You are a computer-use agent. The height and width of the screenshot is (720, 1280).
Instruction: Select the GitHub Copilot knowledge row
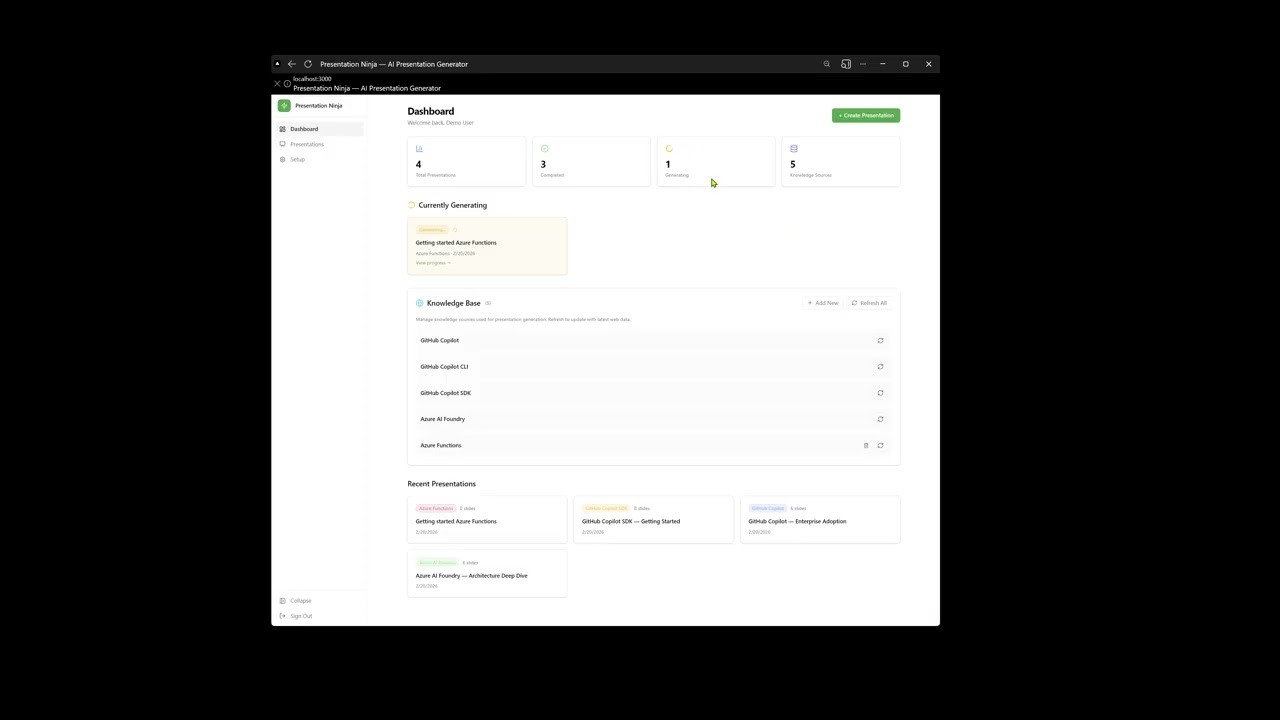[x=653, y=340]
